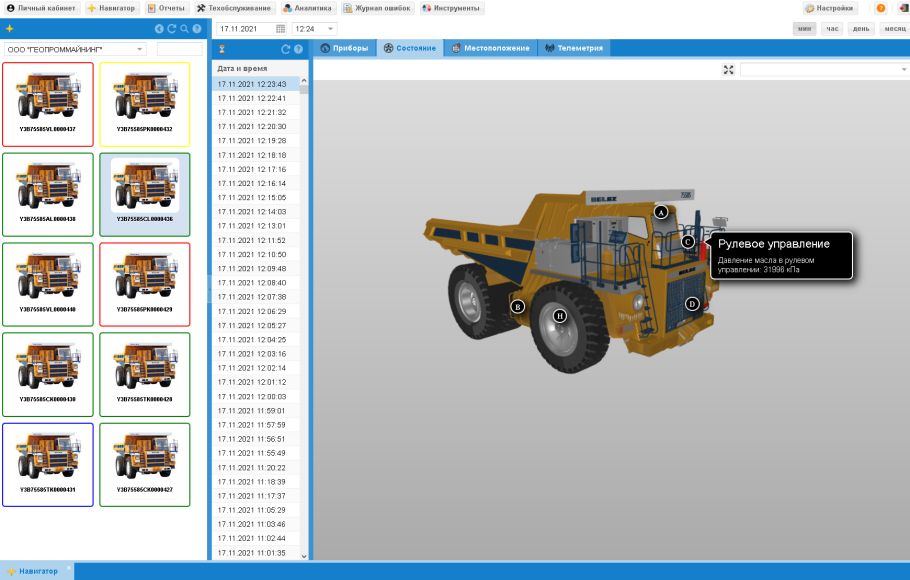Image resolution: width=910 pixels, height=580 pixels.
Task: Open the Инструменты menu
Action: point(451,8)
